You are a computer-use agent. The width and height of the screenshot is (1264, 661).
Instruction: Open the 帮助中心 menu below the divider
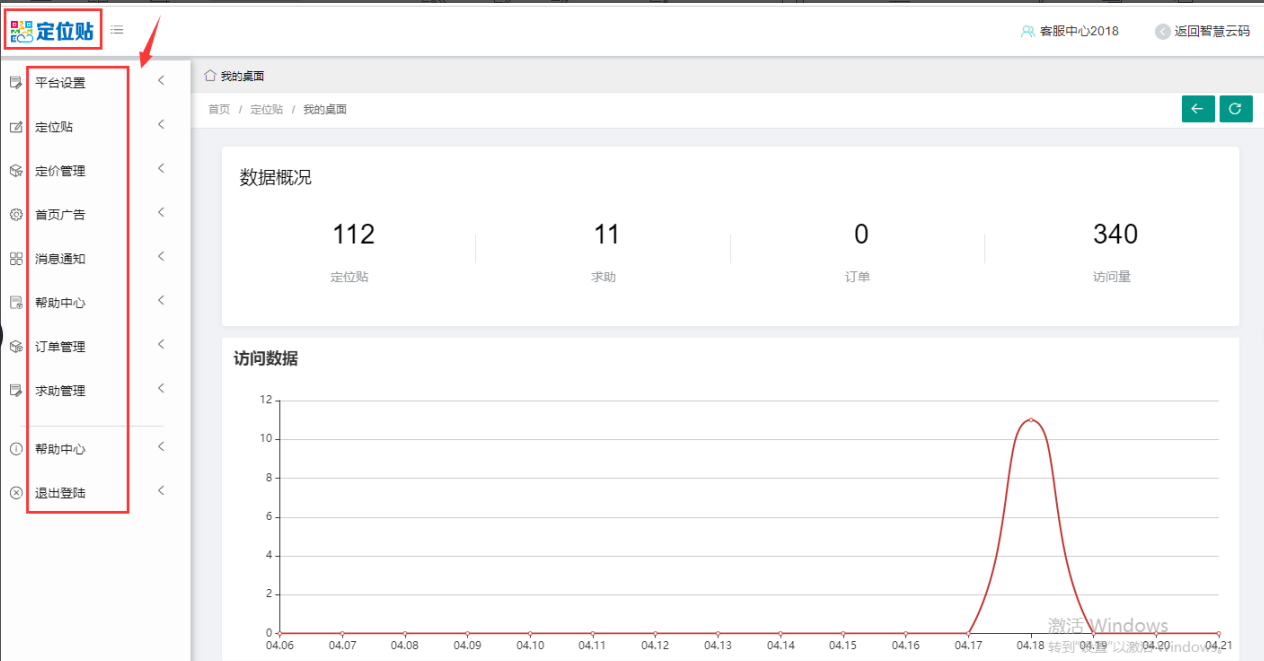coord(60,449)
